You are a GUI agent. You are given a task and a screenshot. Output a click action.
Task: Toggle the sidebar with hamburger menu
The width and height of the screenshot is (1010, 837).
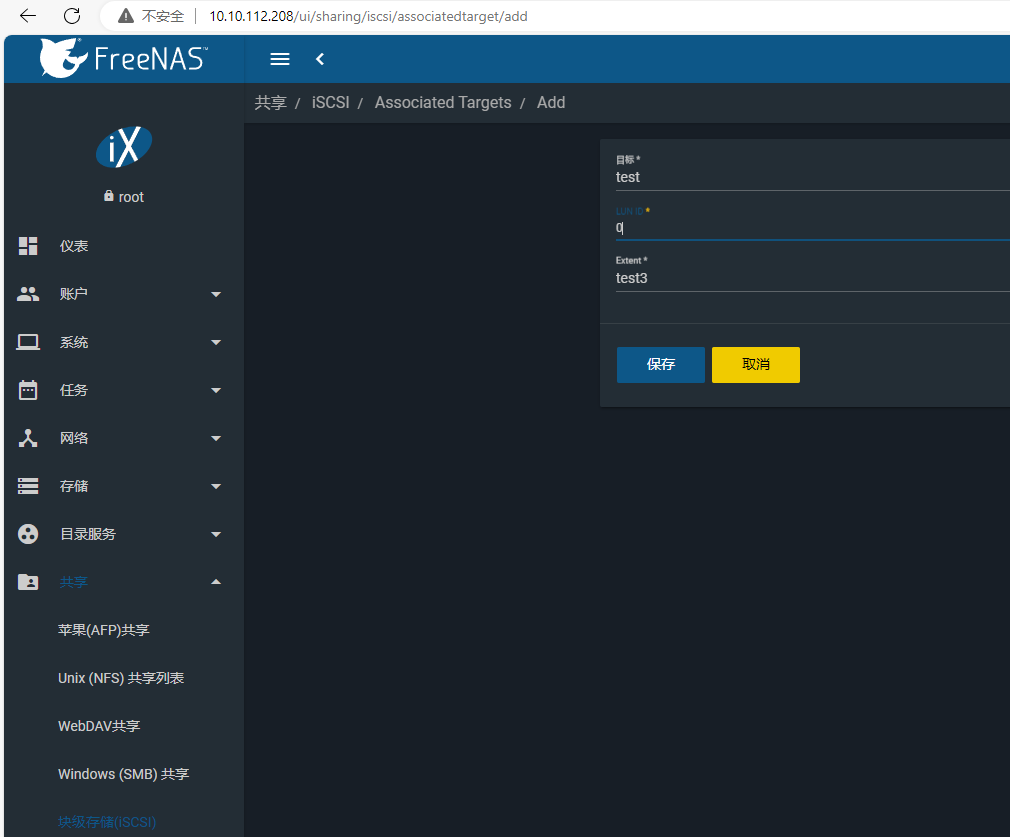(x=279, y=58)
